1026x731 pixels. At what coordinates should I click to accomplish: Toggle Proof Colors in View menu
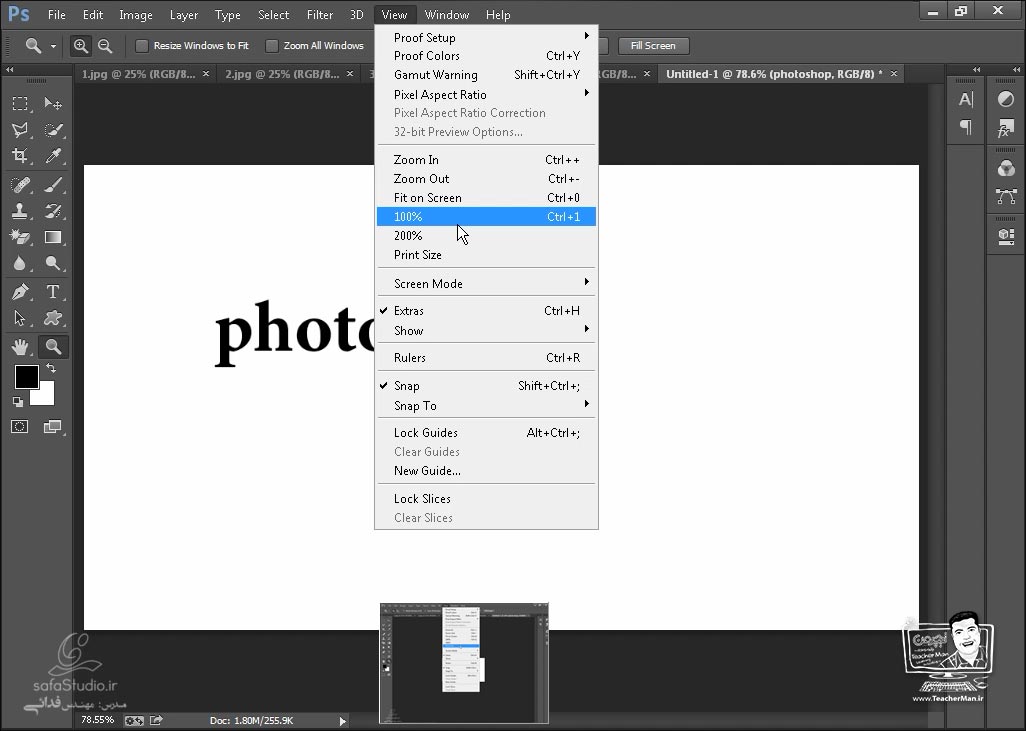[x=486, y=56]
